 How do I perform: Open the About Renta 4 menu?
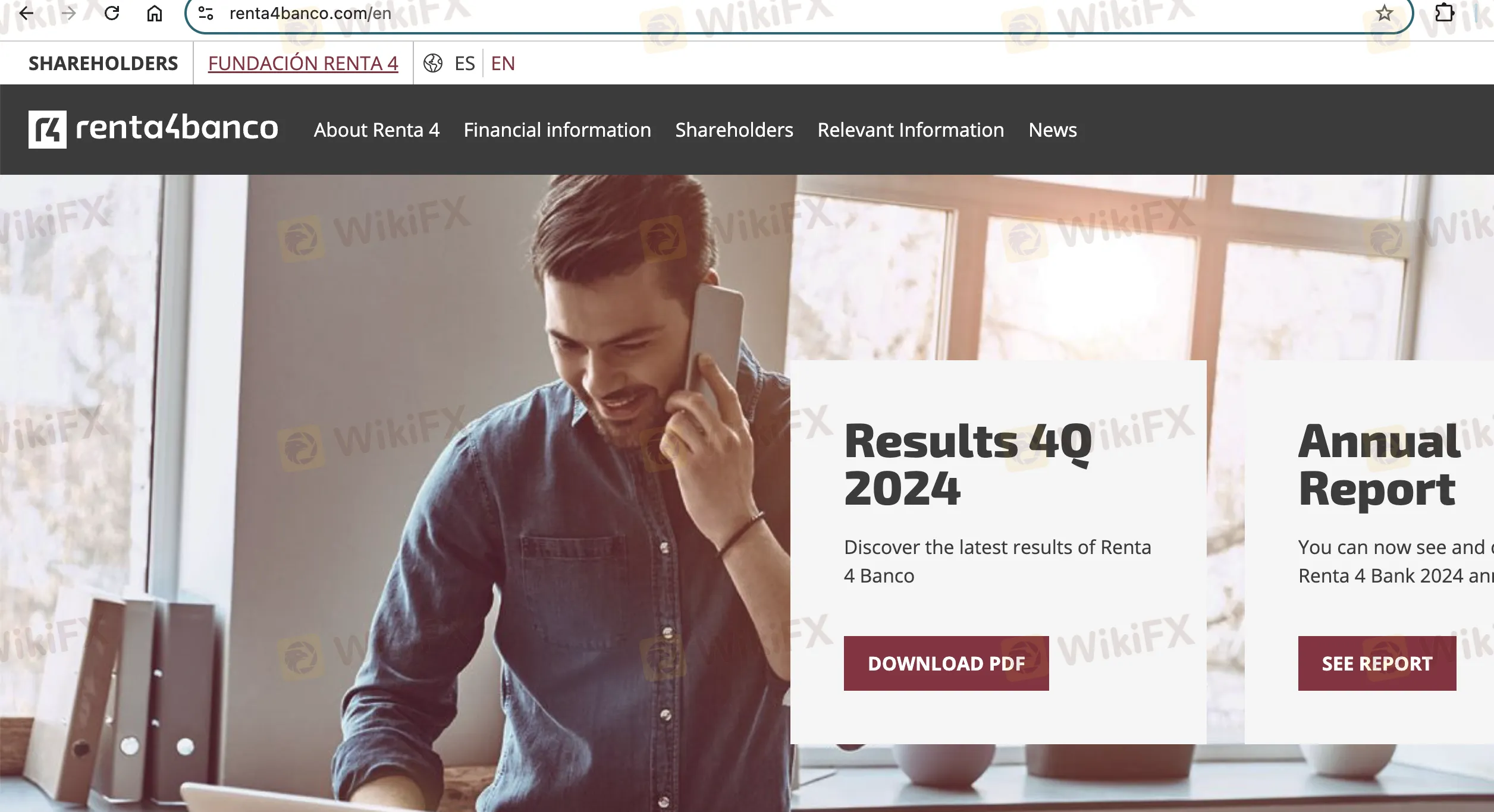pyautogui.click(x=377, y=130)
